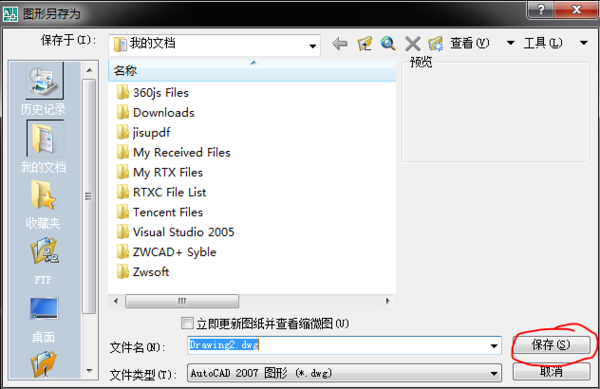
Task: Click the 取消 cancel button
Action: [551, 371]
